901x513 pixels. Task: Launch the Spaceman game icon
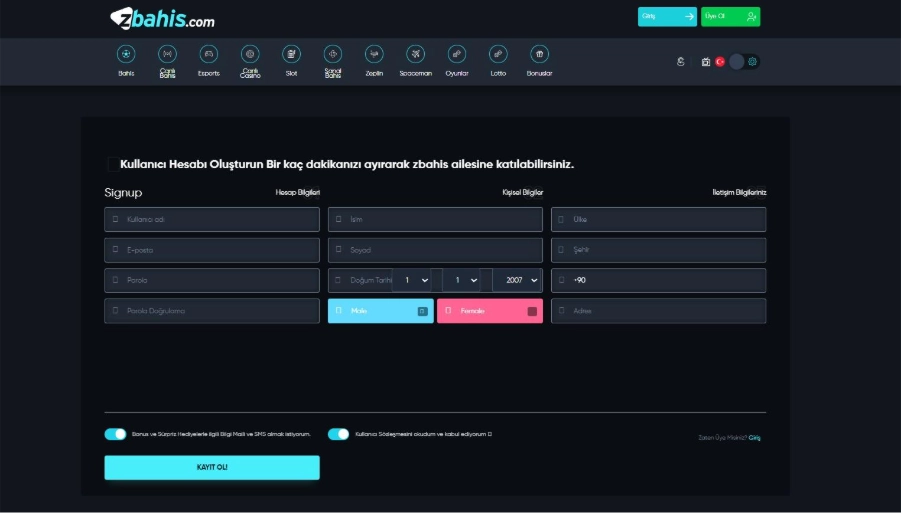(415, 54)
